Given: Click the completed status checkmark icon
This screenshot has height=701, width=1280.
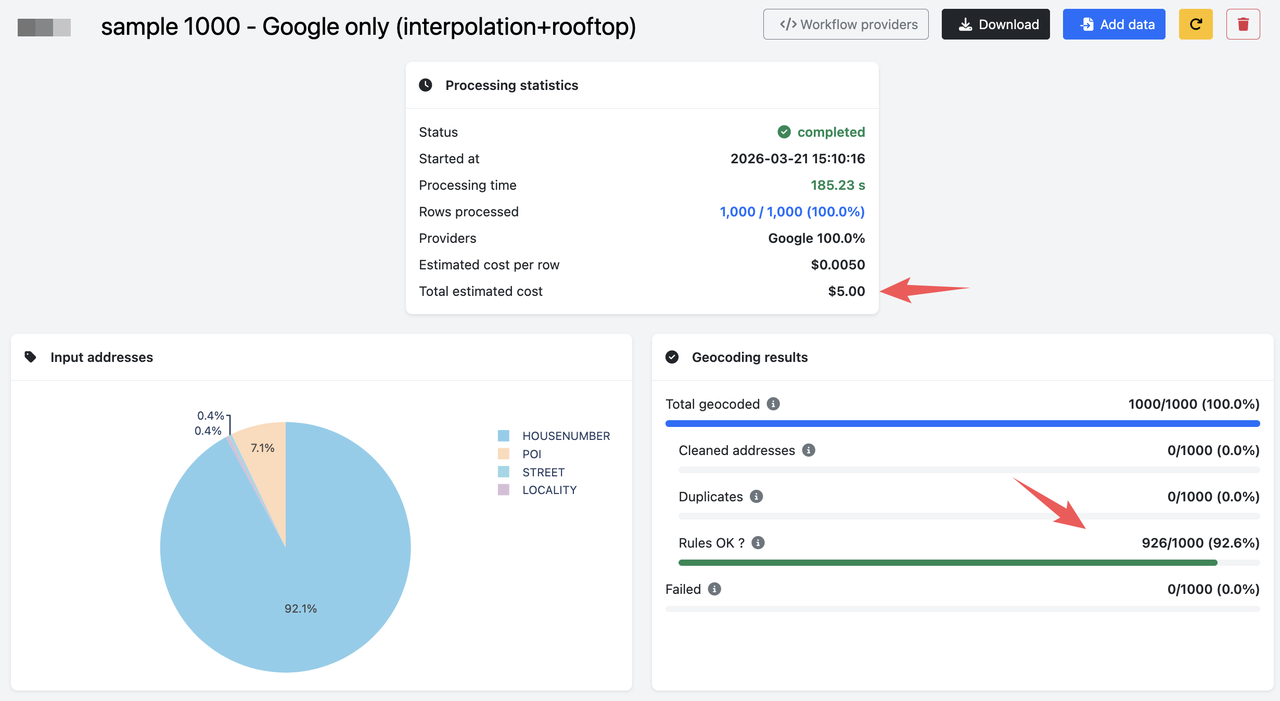Looking at the screenshot, I should point(785,131).
